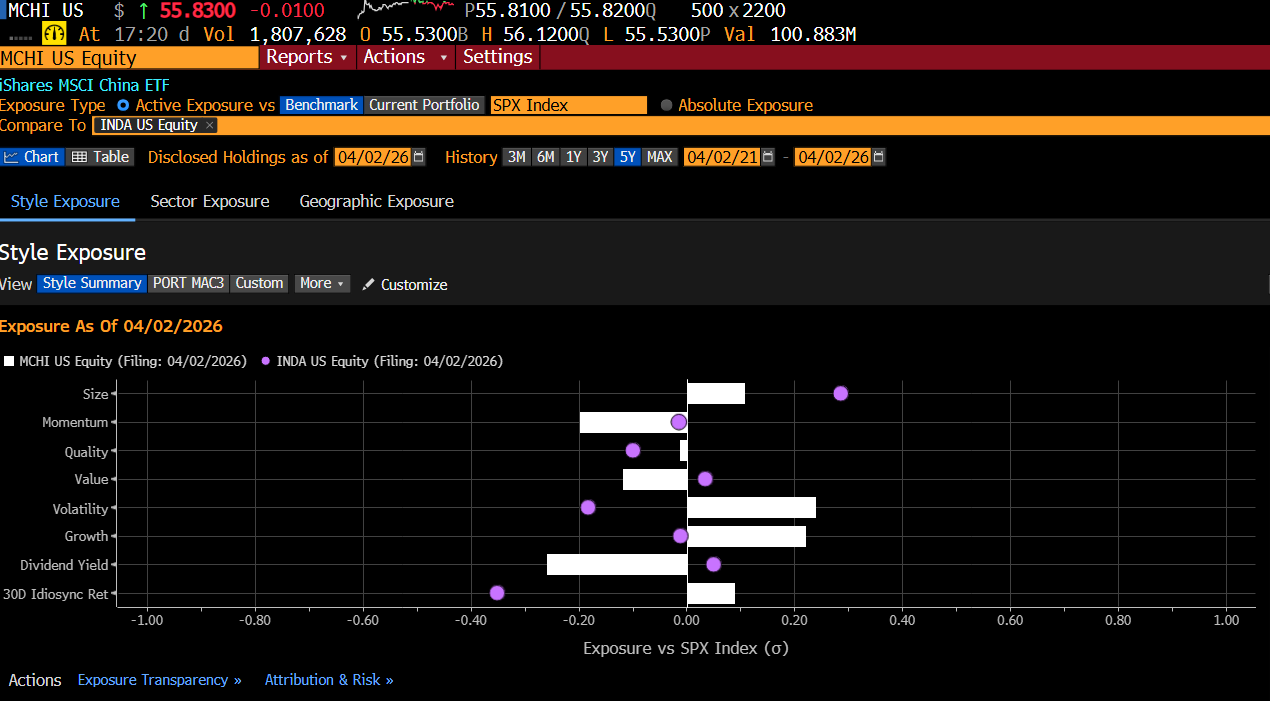The height and width of the screenshot is (701, 1270).
Task: Select the Absolute Exposure radio button
Action: tap(665, 105)
